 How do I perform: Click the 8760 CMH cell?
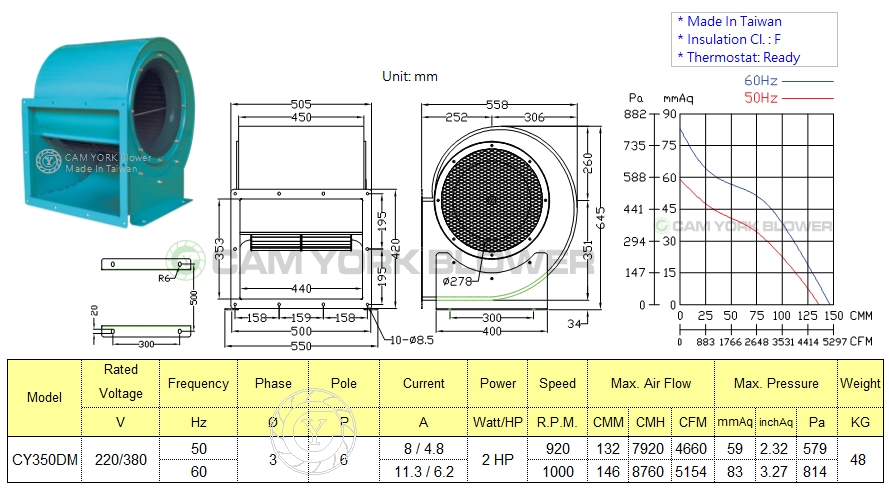pos(648,471)
